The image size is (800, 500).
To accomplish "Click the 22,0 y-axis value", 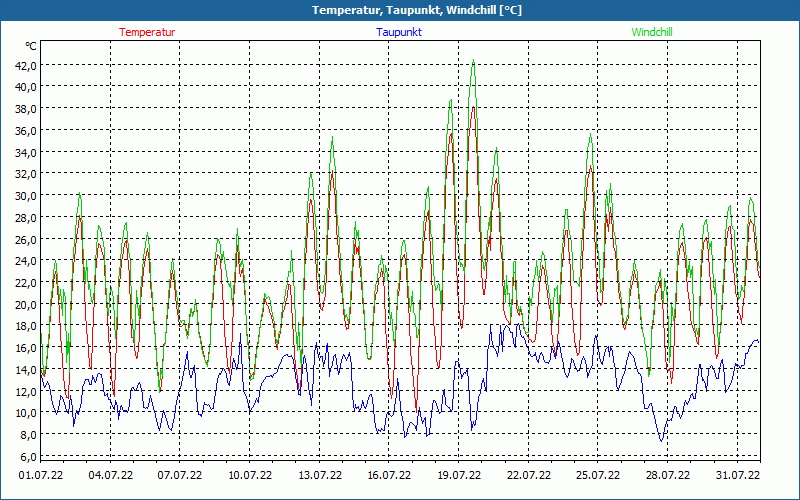I will click(x=26, y=283).
